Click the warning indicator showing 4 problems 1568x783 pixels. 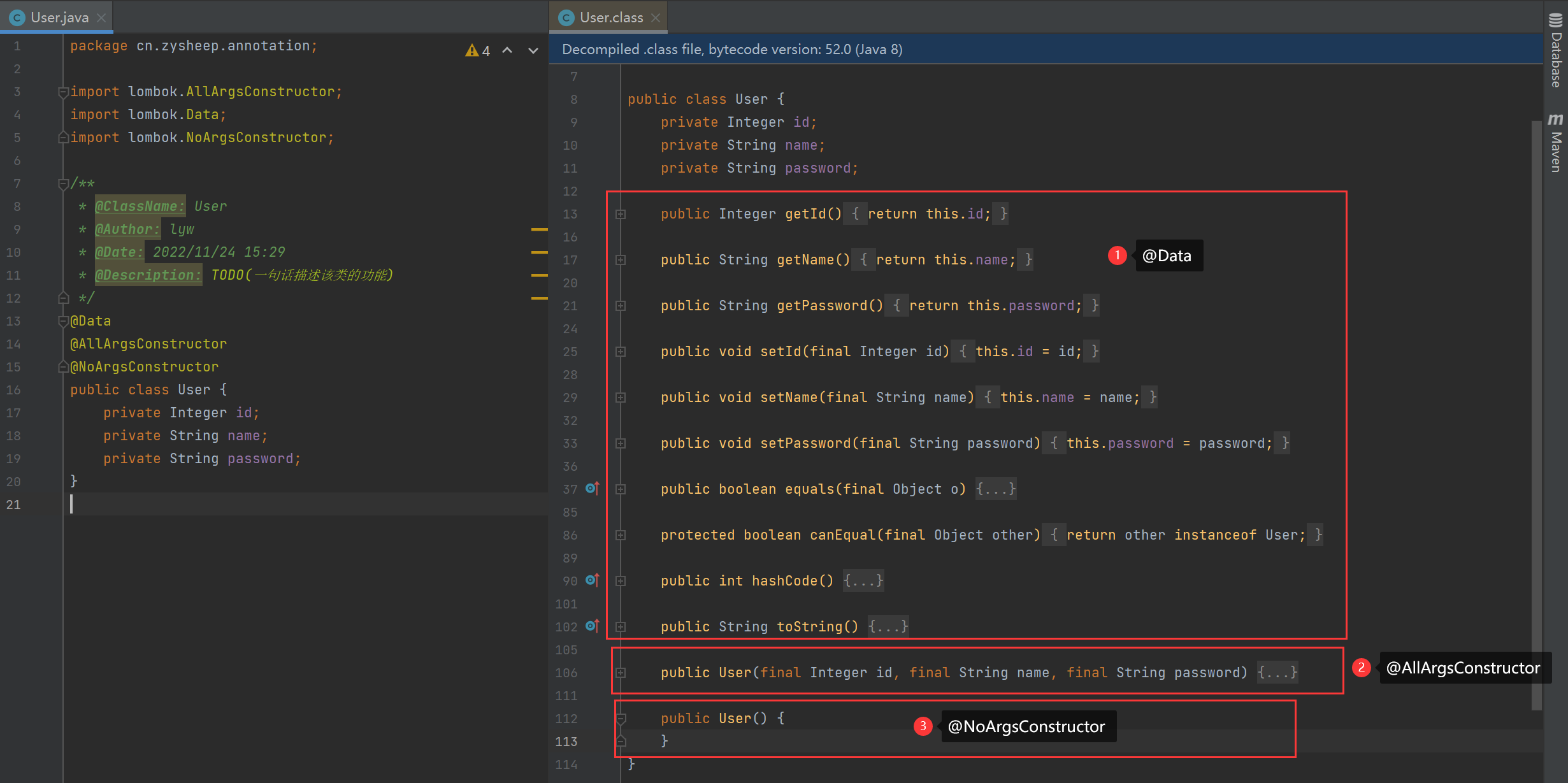pyautogui.click(x=478, y=50)
